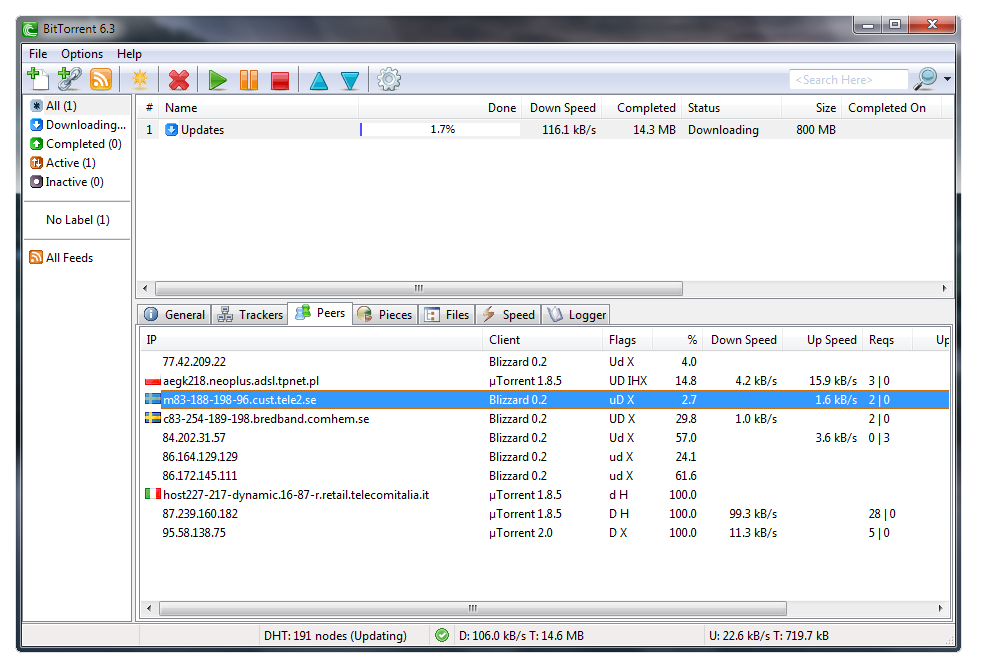Click the Create New Torrent star icon
This screenshot has width=981, height=672.
pyautogui.click(x=140, y=79)
